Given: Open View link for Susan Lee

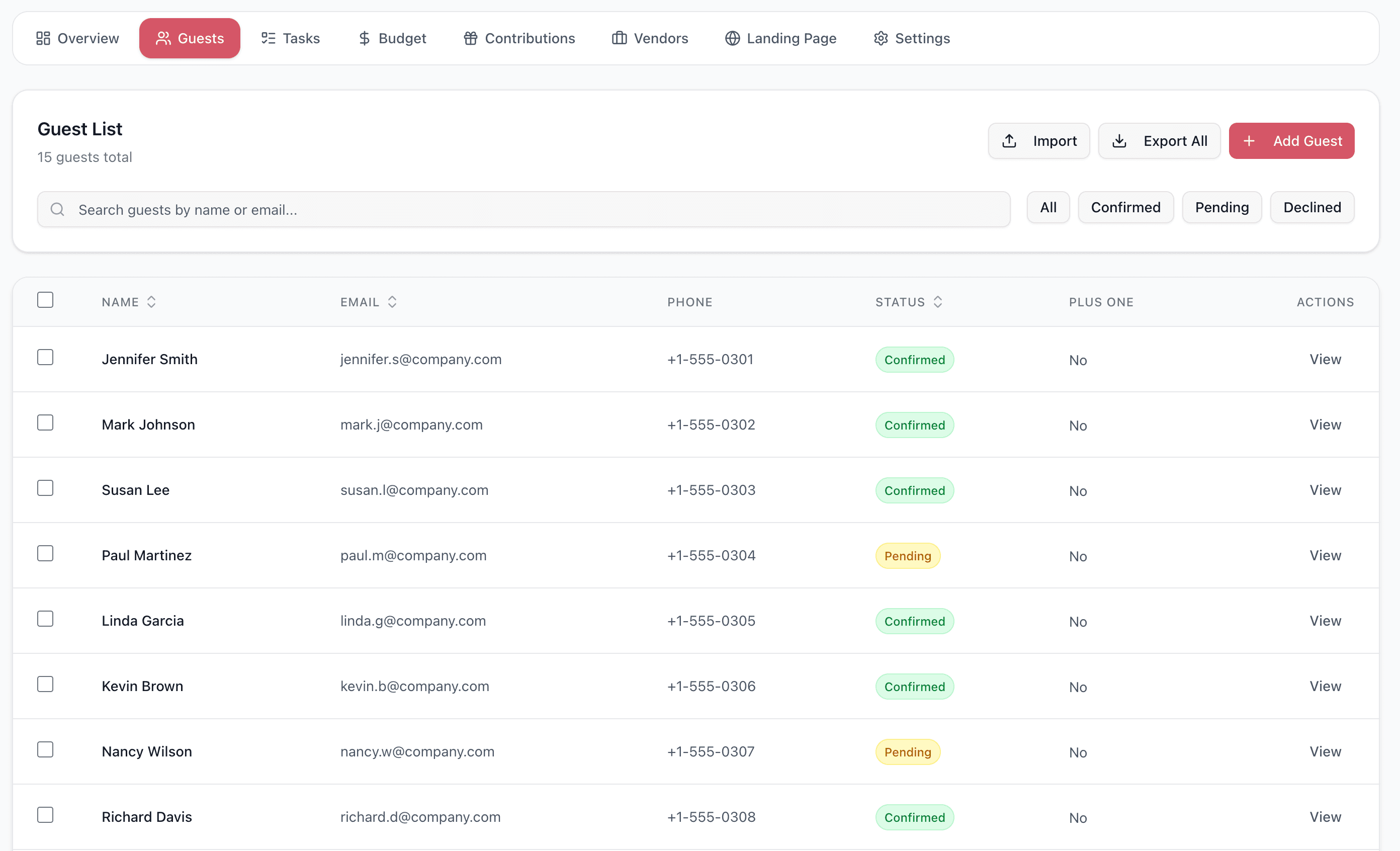Looking at the screenshot, I should (1325, 490).
